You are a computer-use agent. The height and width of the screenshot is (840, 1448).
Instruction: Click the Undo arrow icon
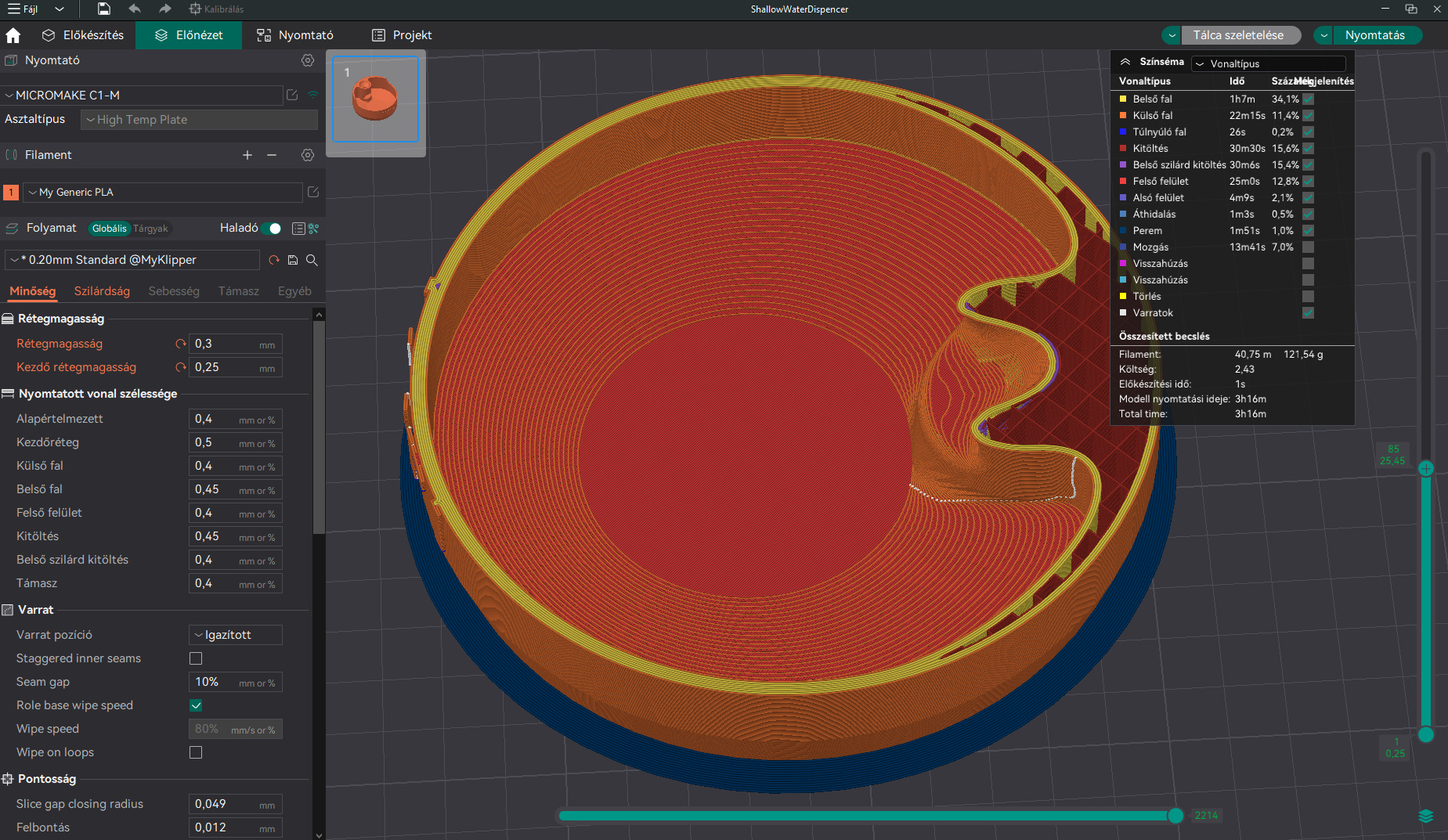tap(133, 9)
